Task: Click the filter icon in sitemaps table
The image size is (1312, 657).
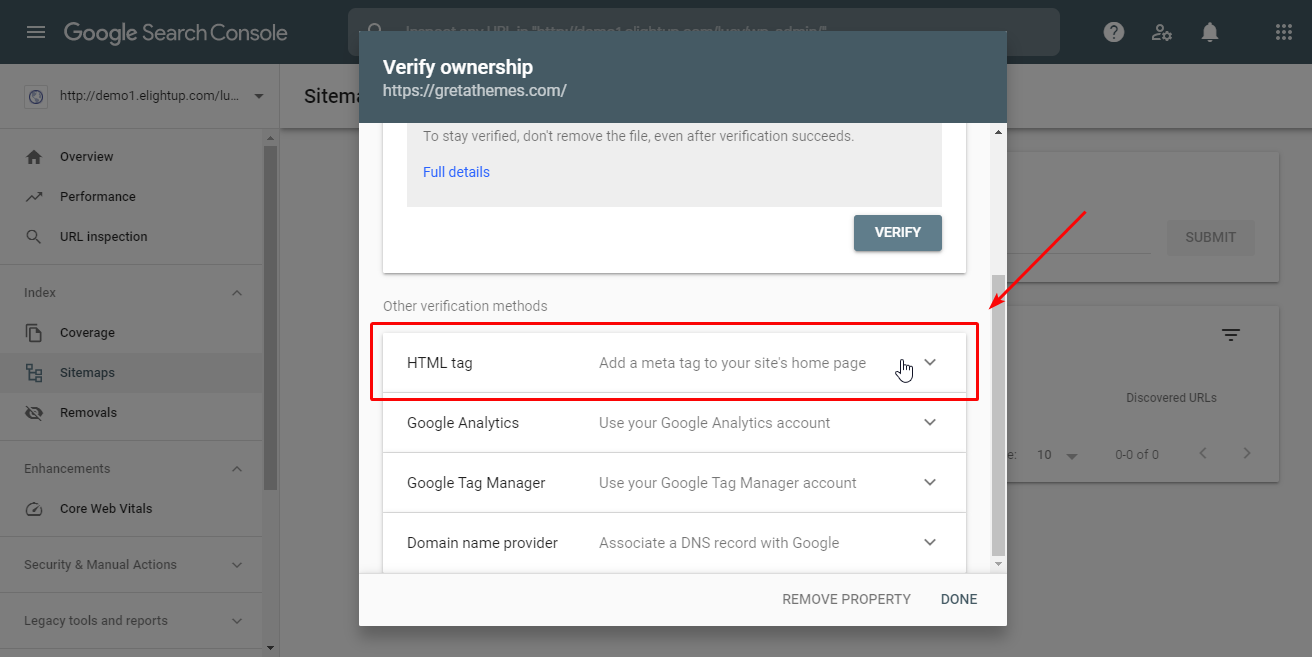Action: 1231,335
